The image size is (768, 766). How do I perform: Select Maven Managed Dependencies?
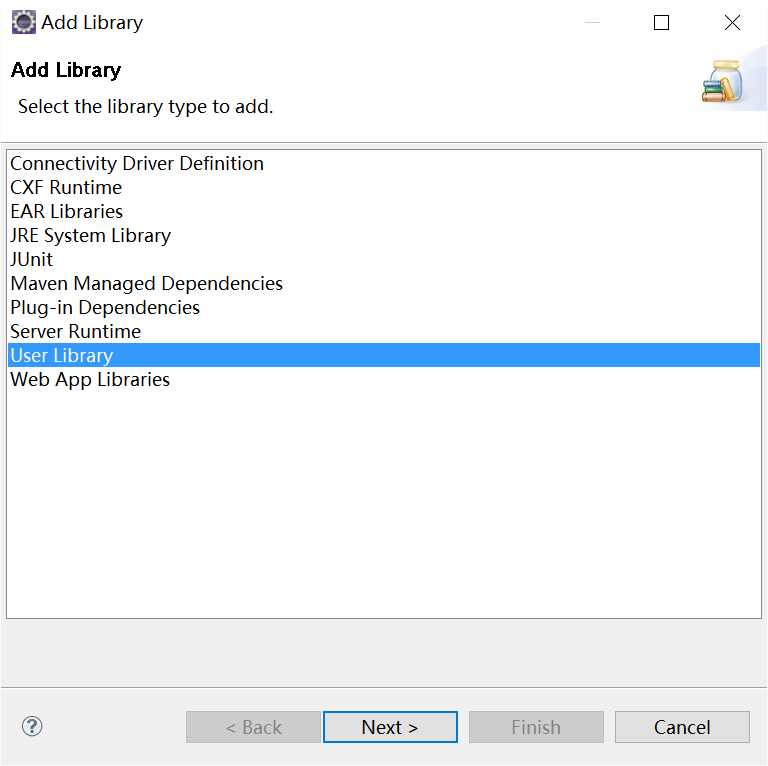(384, 283)
